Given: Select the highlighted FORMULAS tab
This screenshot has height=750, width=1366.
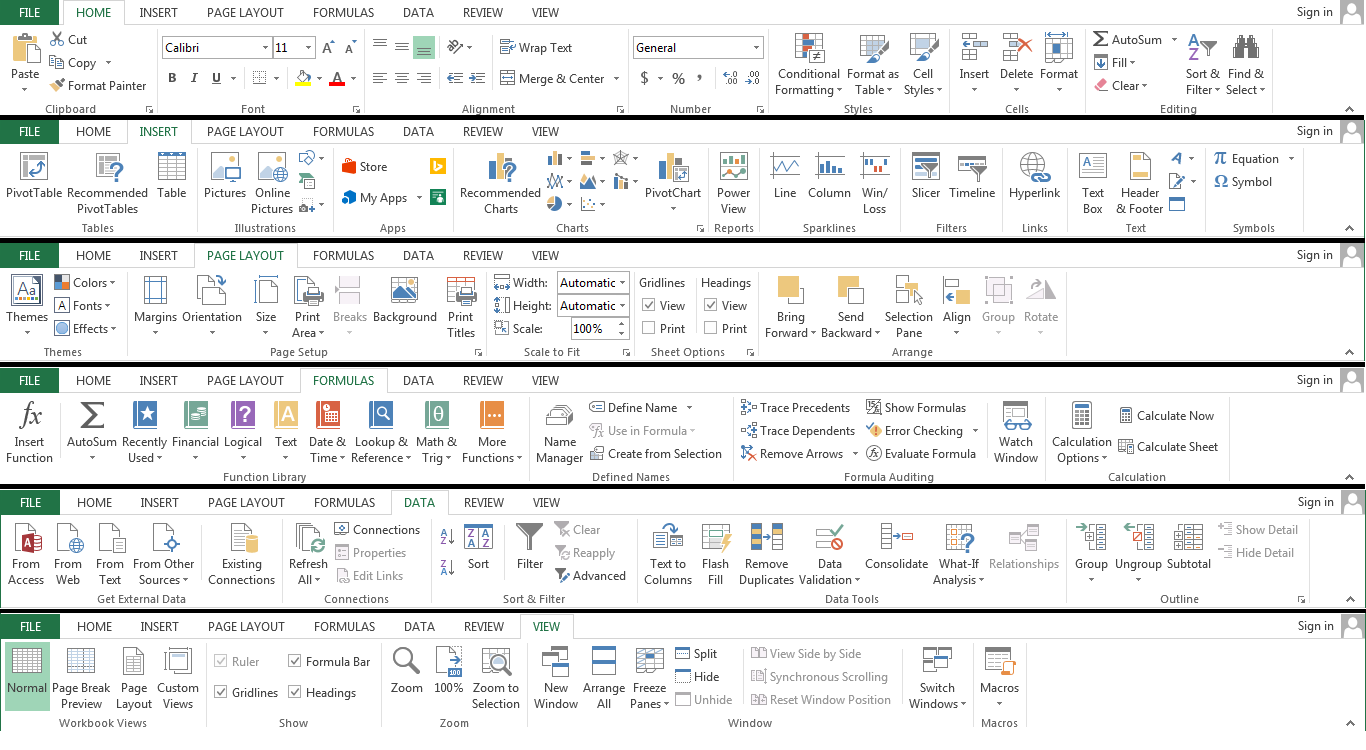Looking at the screenshot, I should [x=343, y=380].
